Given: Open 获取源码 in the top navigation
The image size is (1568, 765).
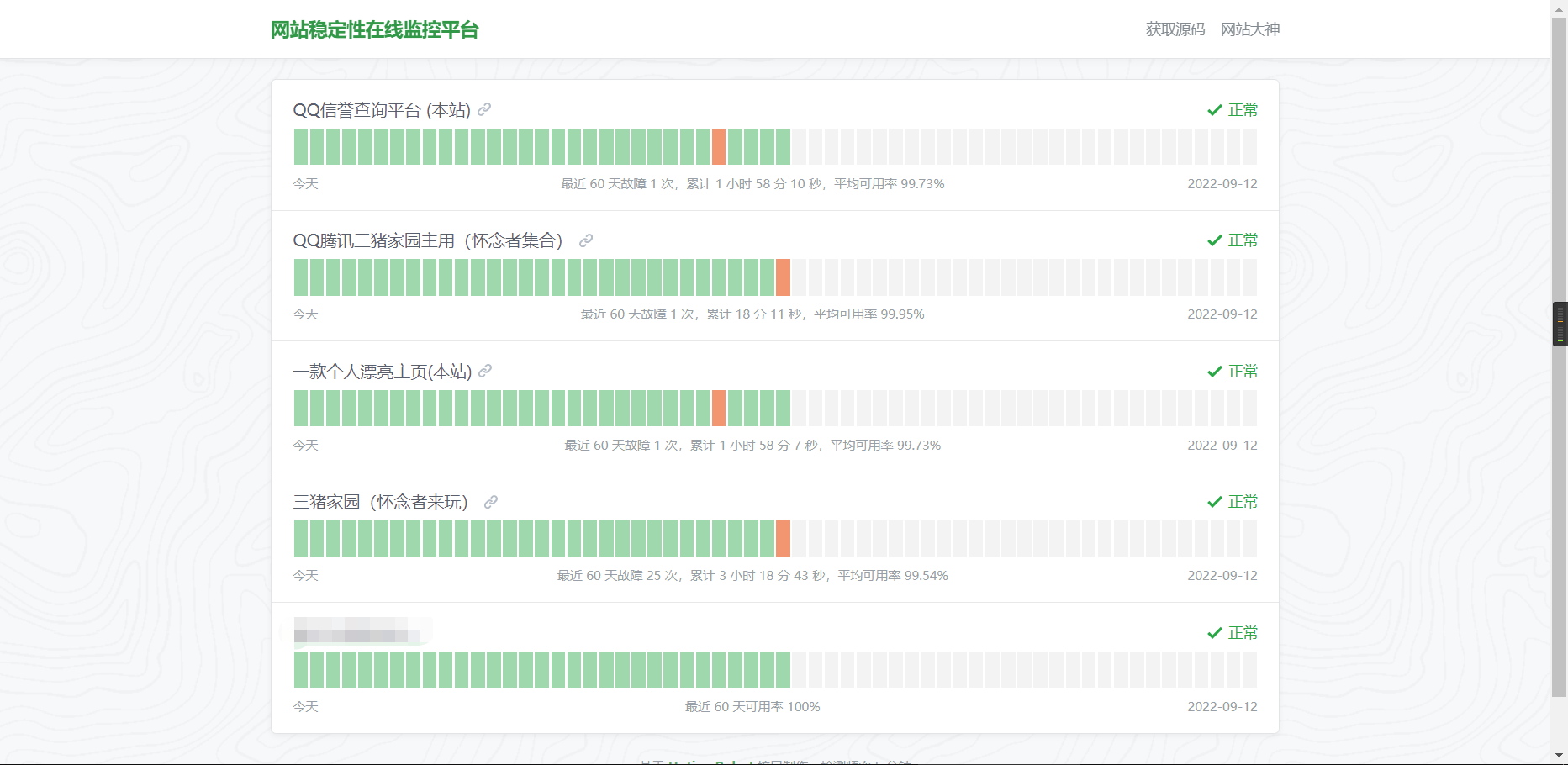Looking at the screenshot, I should tap(1175, 29).
